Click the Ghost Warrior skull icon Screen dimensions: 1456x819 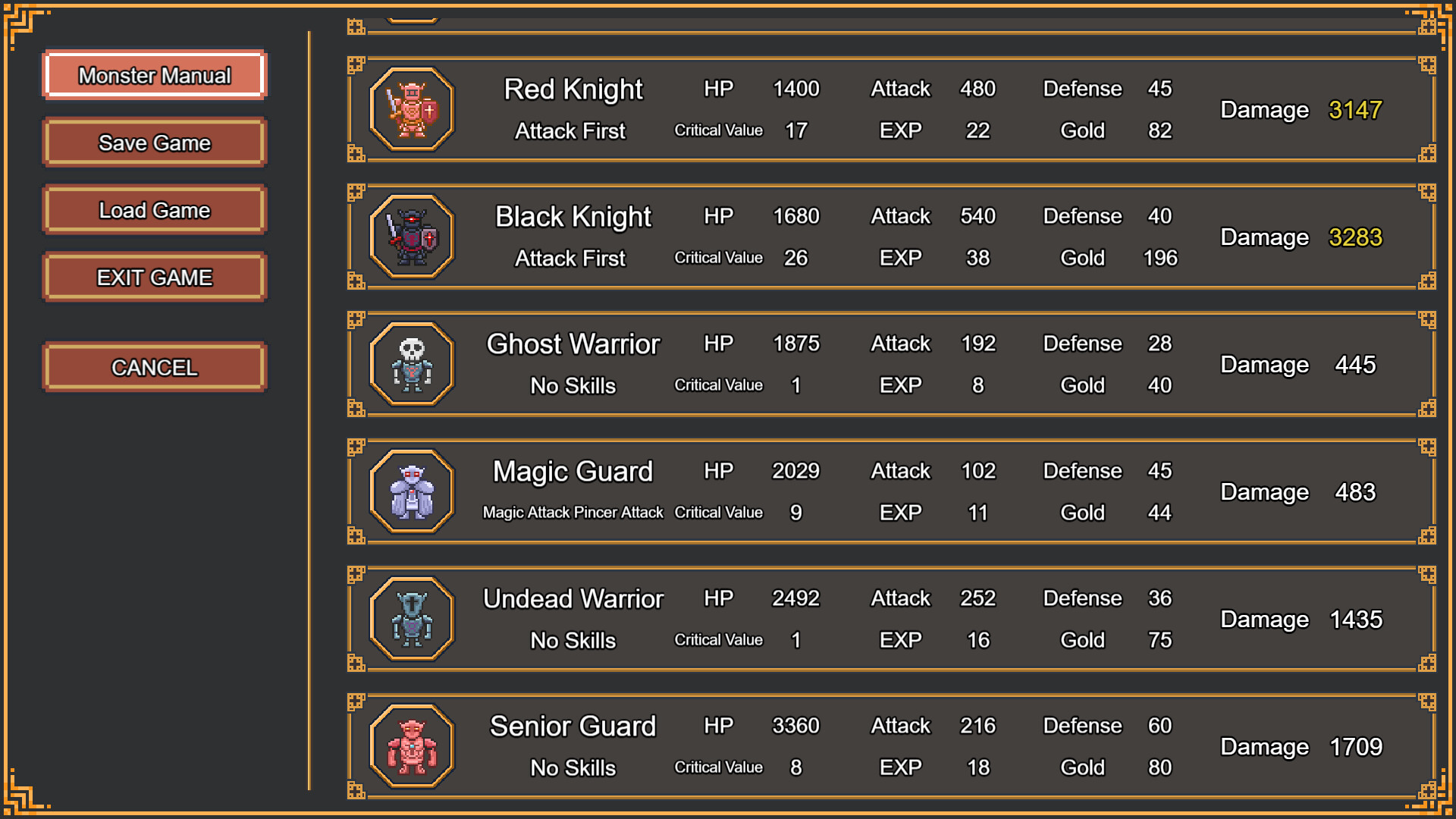410,363
